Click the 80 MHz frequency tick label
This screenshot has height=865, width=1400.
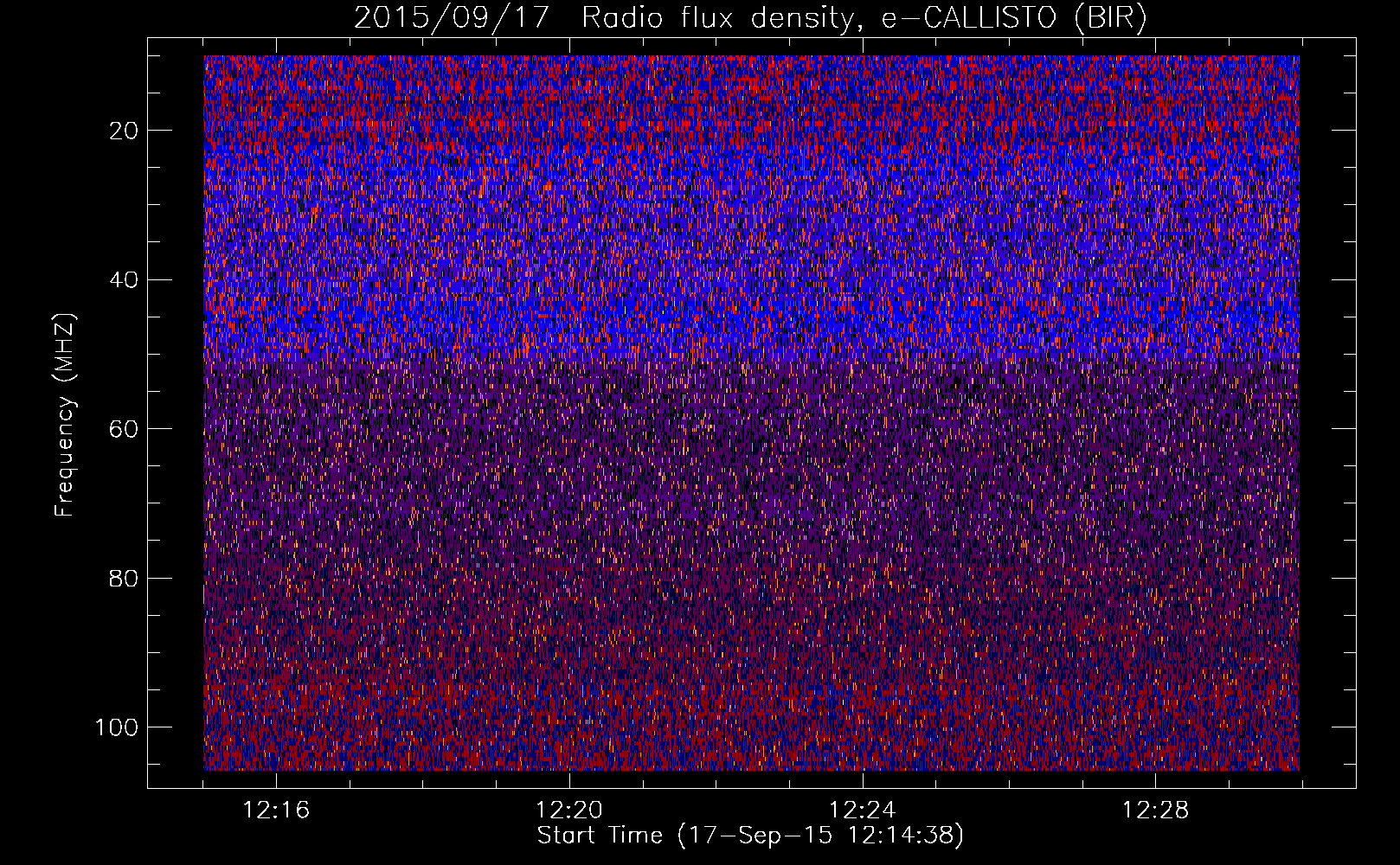click(x=125, y=578)
